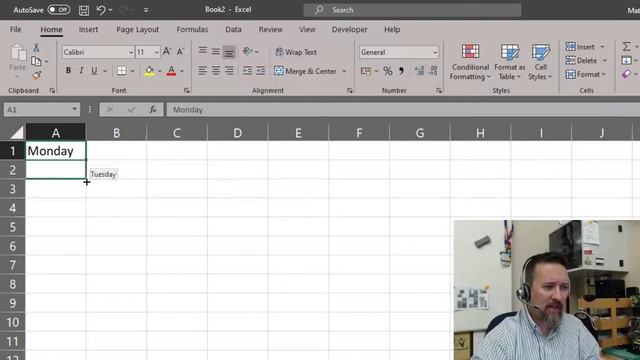Open the Undo history dropdown arrow
Screen dimensions: 640x360
pos(110,10)
